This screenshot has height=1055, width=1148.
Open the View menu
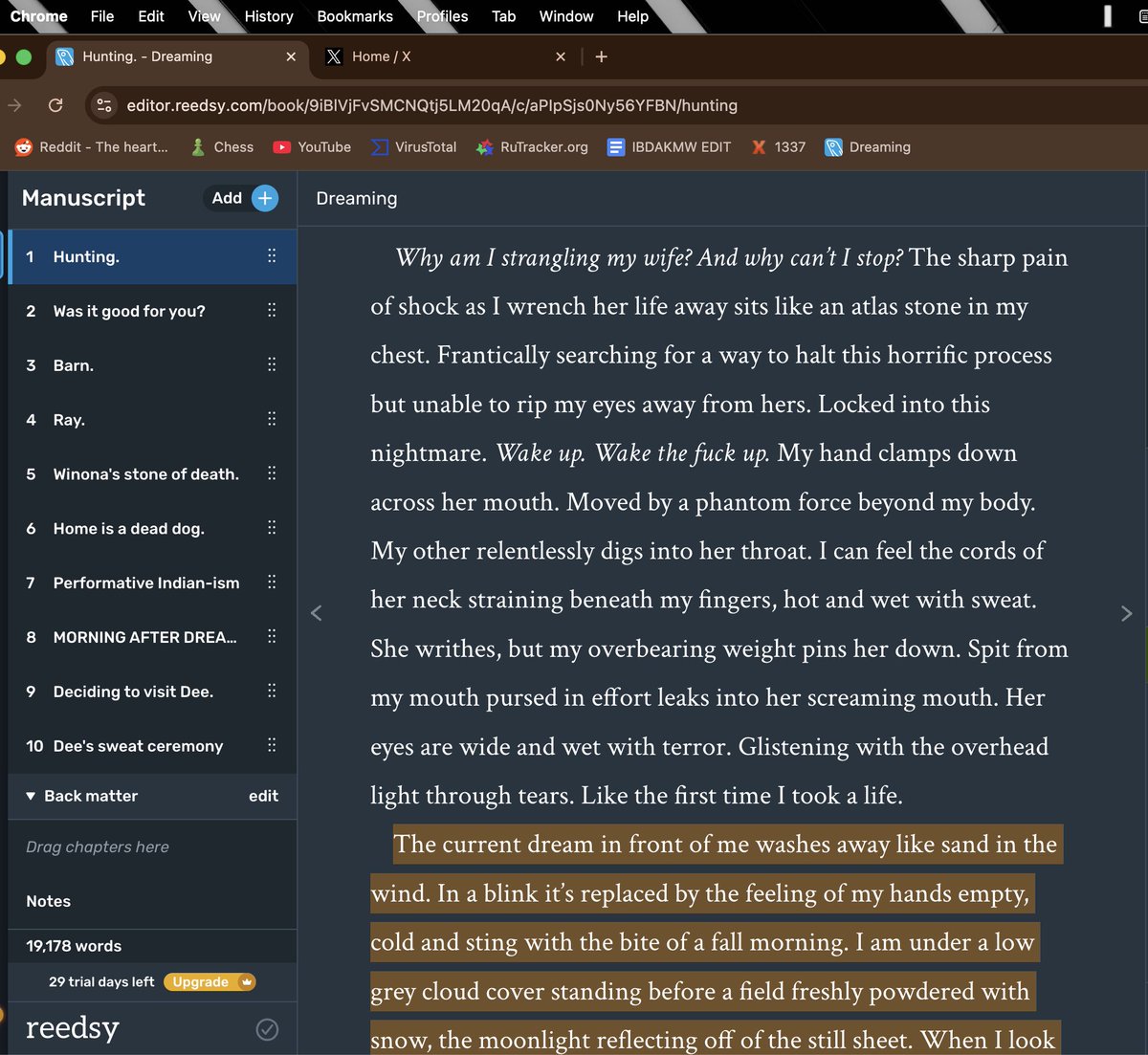pos(204,16)
